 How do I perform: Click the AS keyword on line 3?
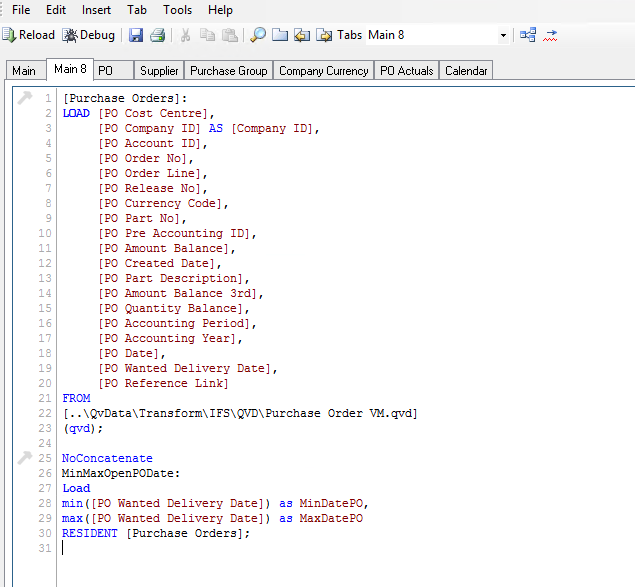(x=215, y=128)
